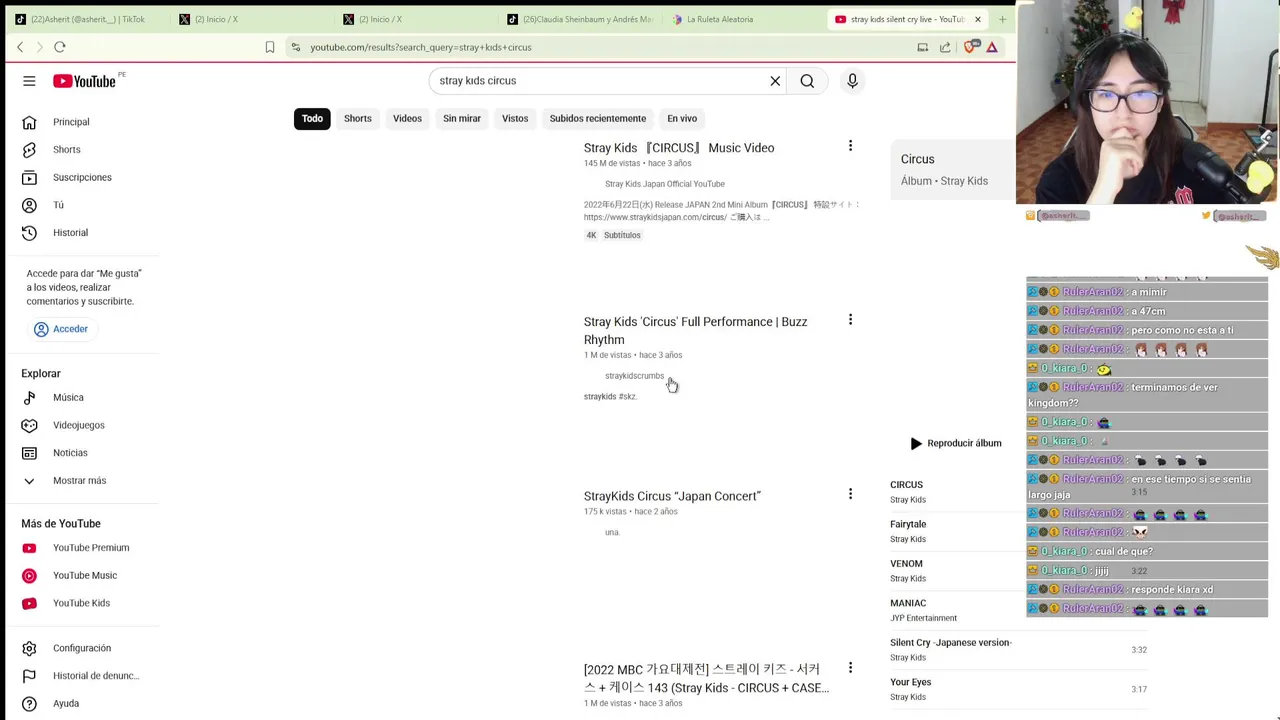Open the Música explore icon

29,398
